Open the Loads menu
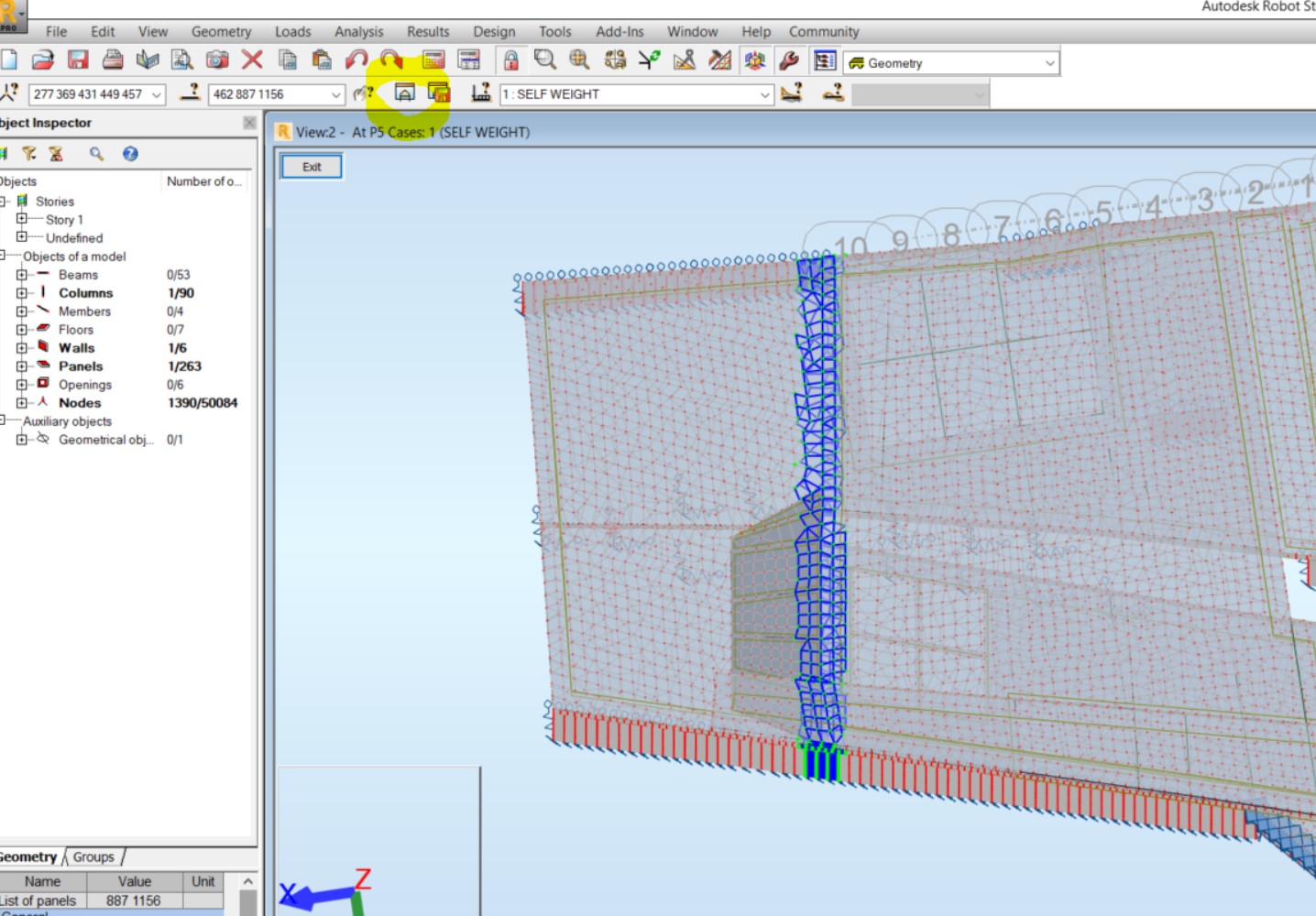The image size is (1316, 916). coord(292,31)
